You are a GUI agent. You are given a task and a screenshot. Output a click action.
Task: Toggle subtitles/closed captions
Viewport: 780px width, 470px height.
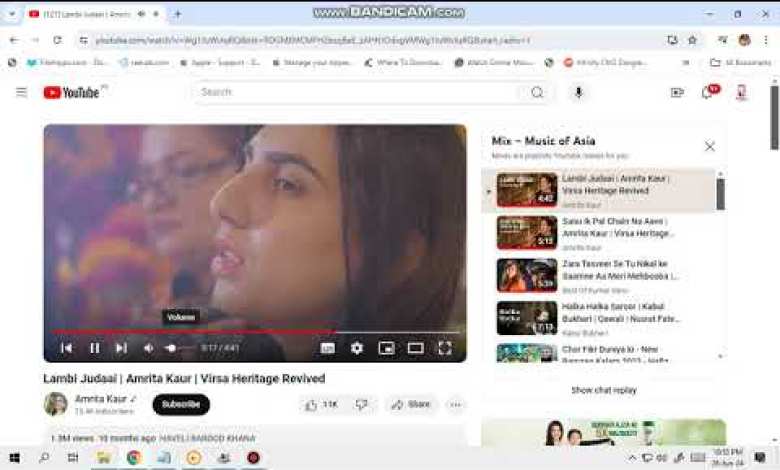click(x=327, y=348)
